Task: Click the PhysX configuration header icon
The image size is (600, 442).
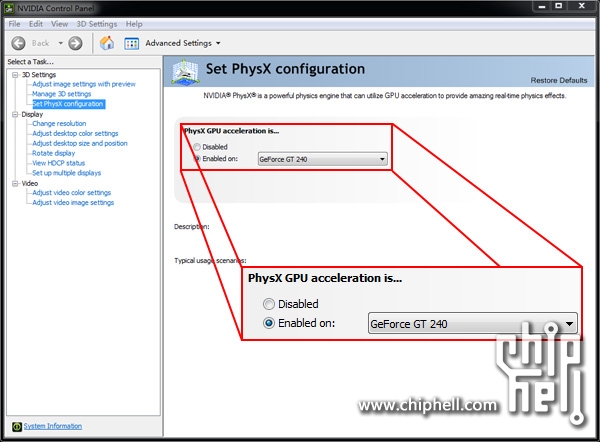Action: click(x=185, y=72)
